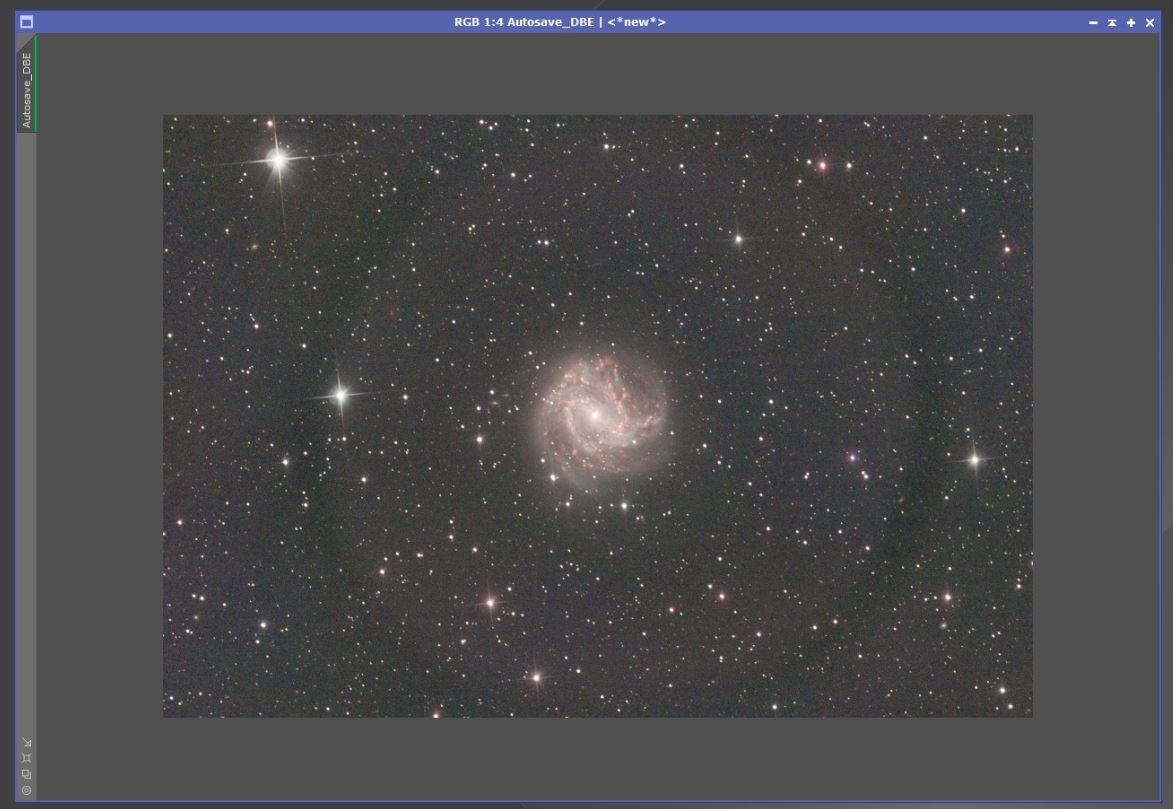
Task: Click the circular target icon in bottom-left strip
Action: pos(27,790)
